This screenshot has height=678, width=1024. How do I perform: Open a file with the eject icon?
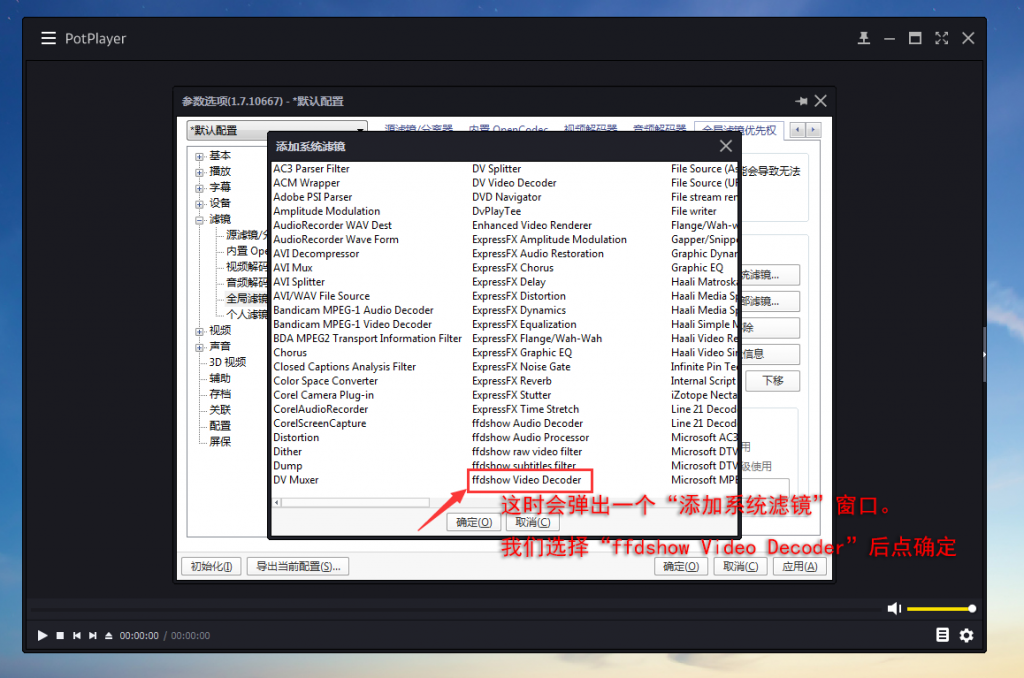[x=108, y=636]
